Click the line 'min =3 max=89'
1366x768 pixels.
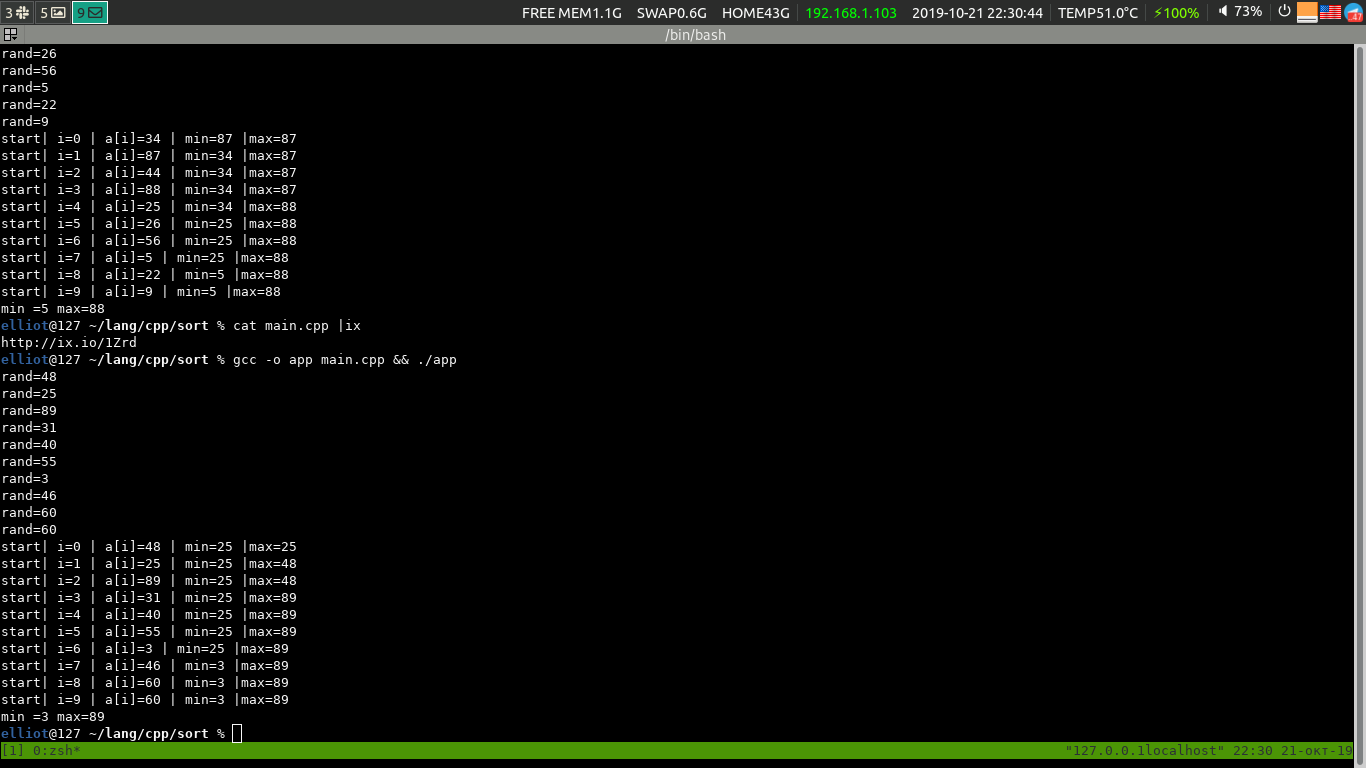pos(53,717)
